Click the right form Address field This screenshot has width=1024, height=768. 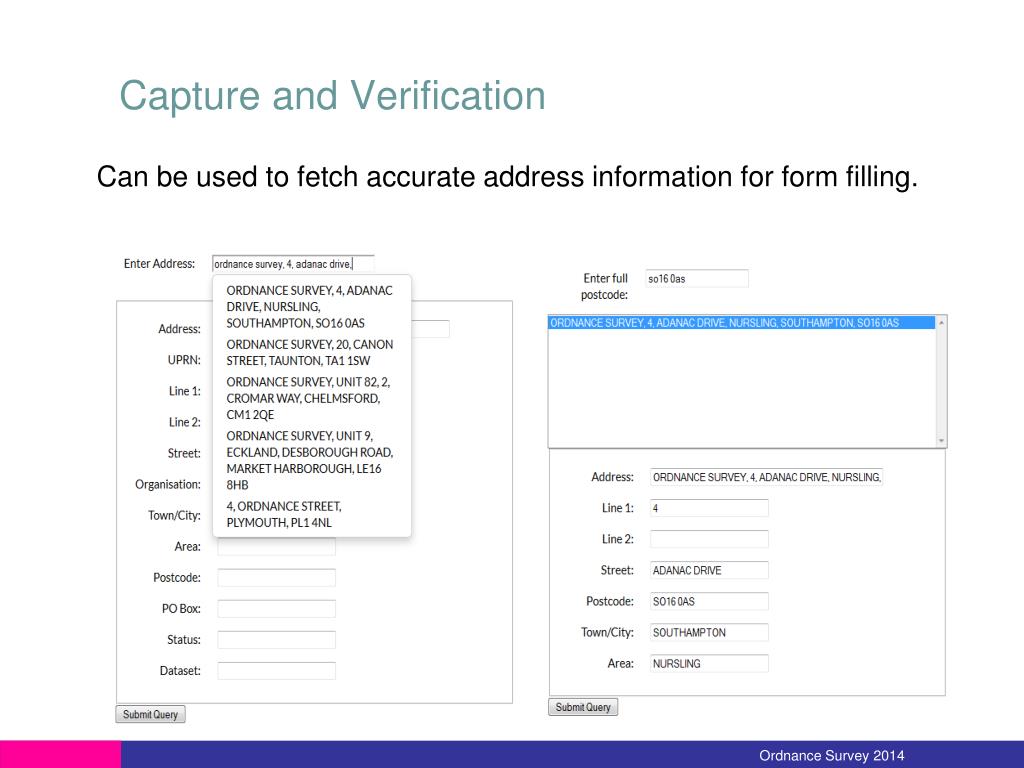pos(766,477)
